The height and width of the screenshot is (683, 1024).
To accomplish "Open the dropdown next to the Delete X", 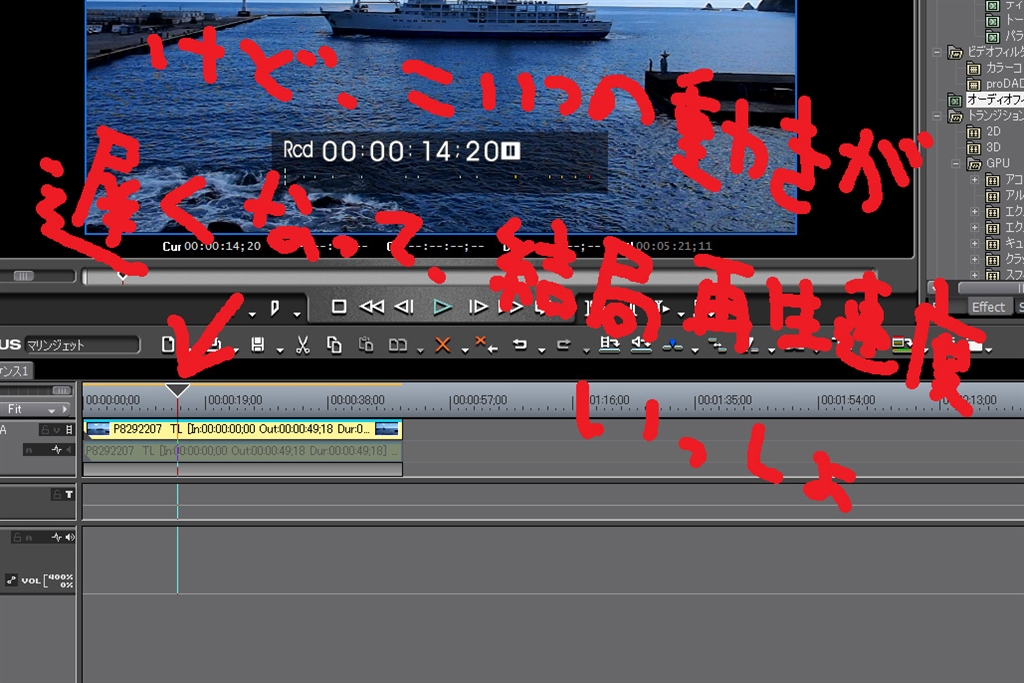I will 464,351.
